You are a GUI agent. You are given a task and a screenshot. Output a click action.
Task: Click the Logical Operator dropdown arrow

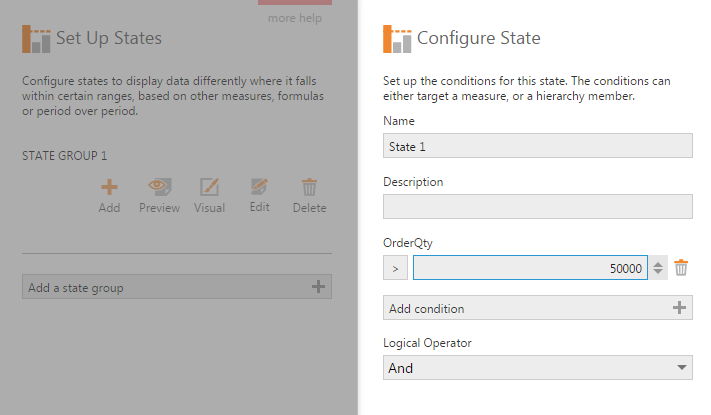[x=681, y=367]
